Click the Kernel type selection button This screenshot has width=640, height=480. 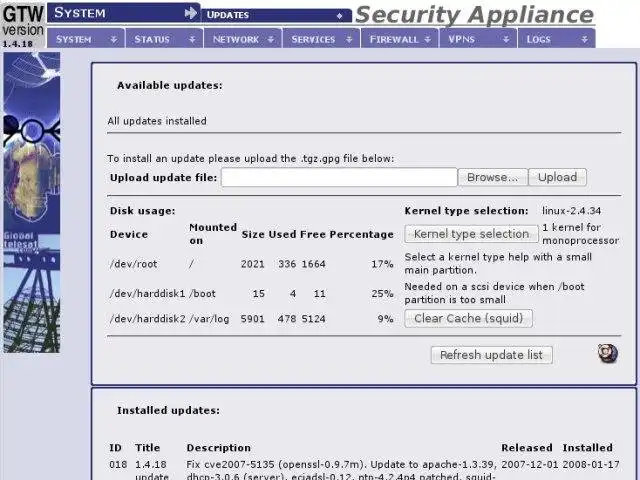click(471, 234)
